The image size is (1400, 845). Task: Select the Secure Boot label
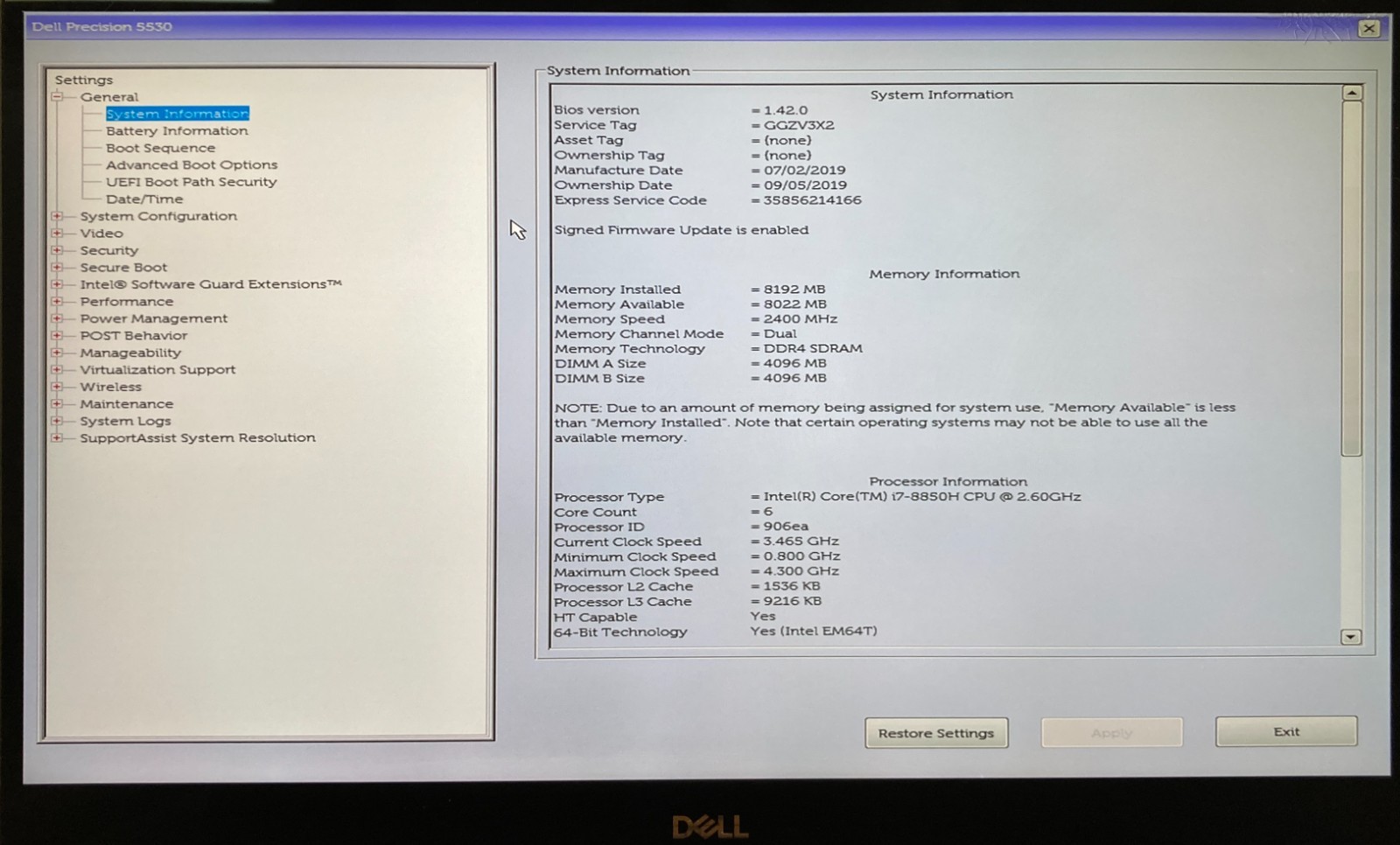coord(123,268)
